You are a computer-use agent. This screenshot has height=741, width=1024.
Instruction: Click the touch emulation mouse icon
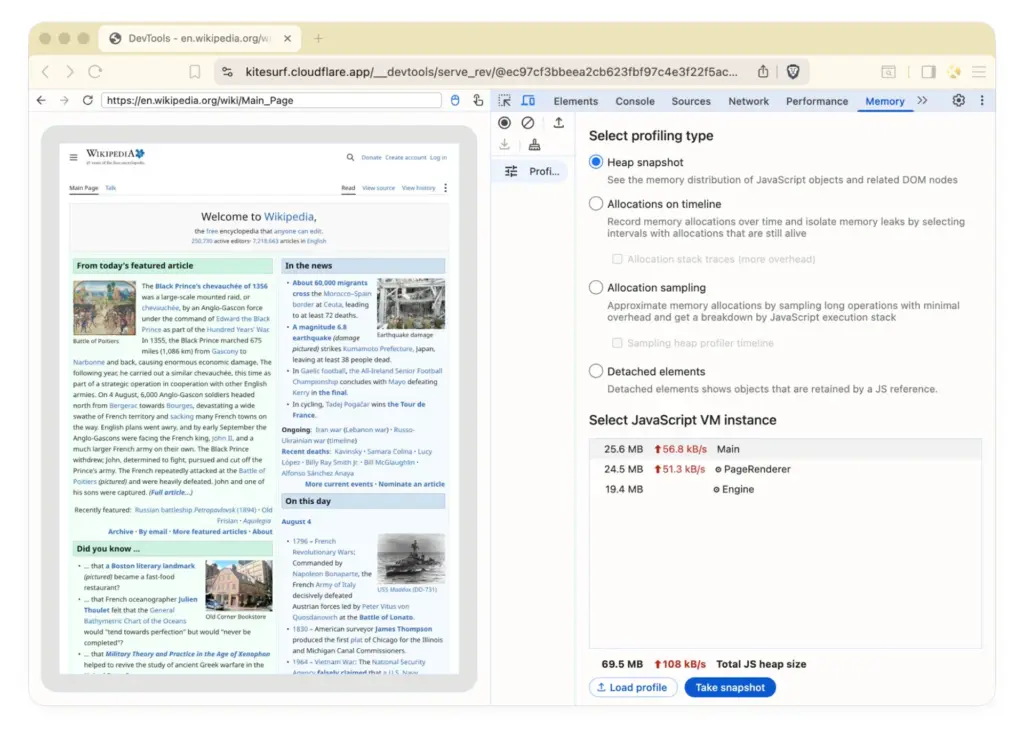point(455,100)
